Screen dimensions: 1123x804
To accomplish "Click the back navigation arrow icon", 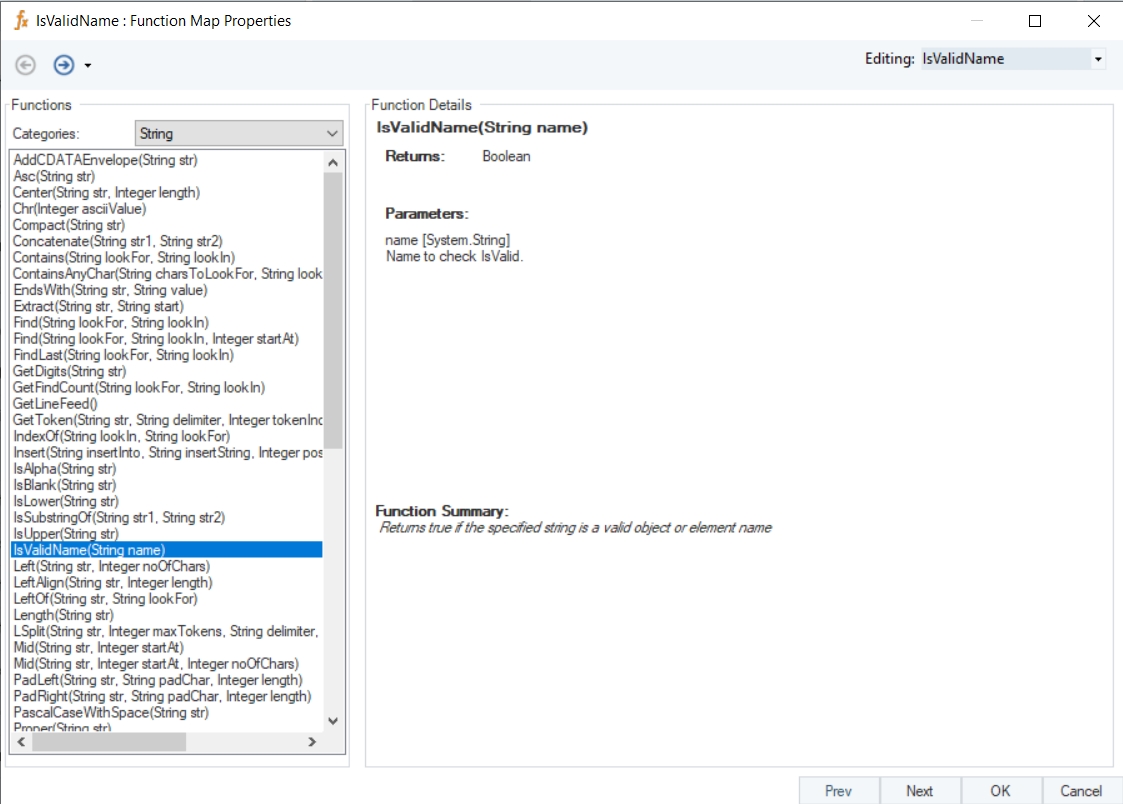I will click(26, 65).
